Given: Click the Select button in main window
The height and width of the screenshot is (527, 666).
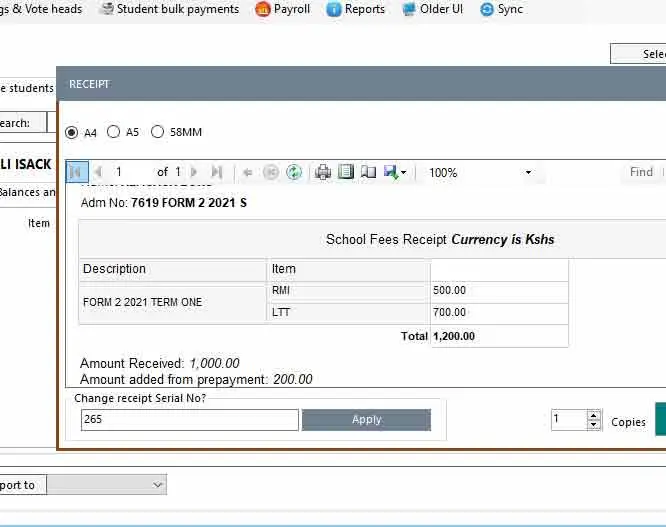Looking at the screenshot, I should [x=638, y=54].
